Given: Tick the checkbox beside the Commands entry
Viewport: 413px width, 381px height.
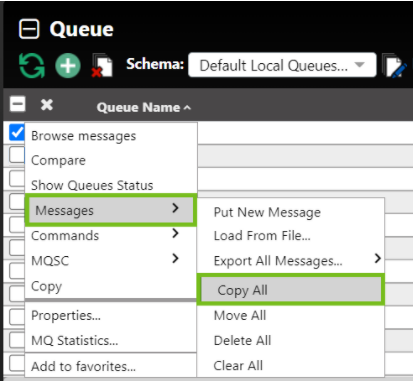Looking at the screenshot, I should click(x=17, y=248).
